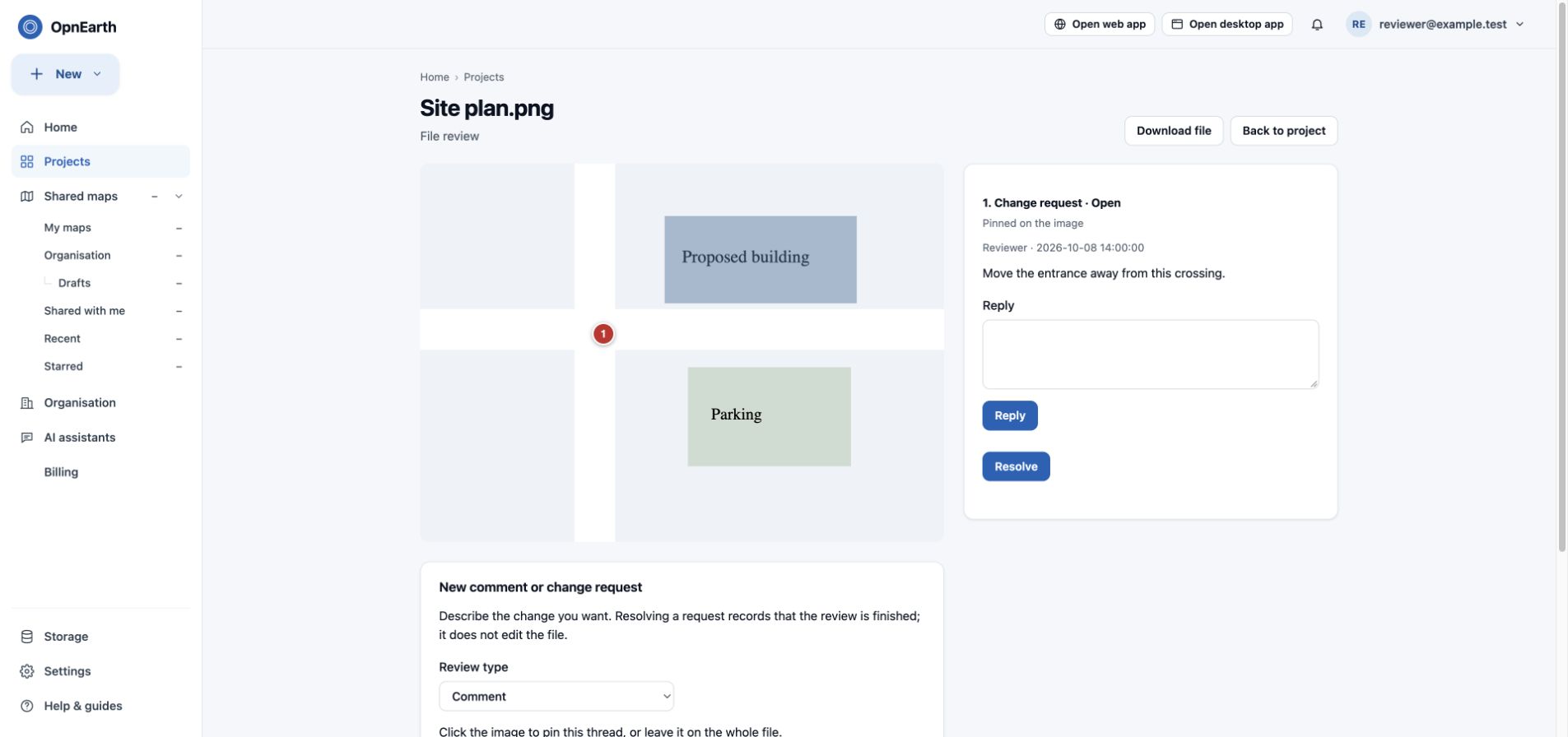Click the Help & guides question icon
Viewport: 1568px width, 737px height.
[27, 706]
